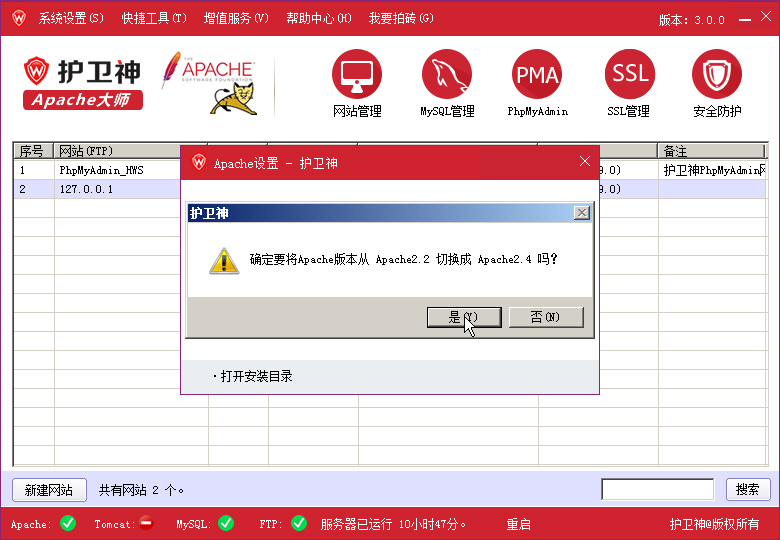The height and width of the screenshot is (540, 780).
Task: Click the FTP status green check icon
Action: [299, 523]
